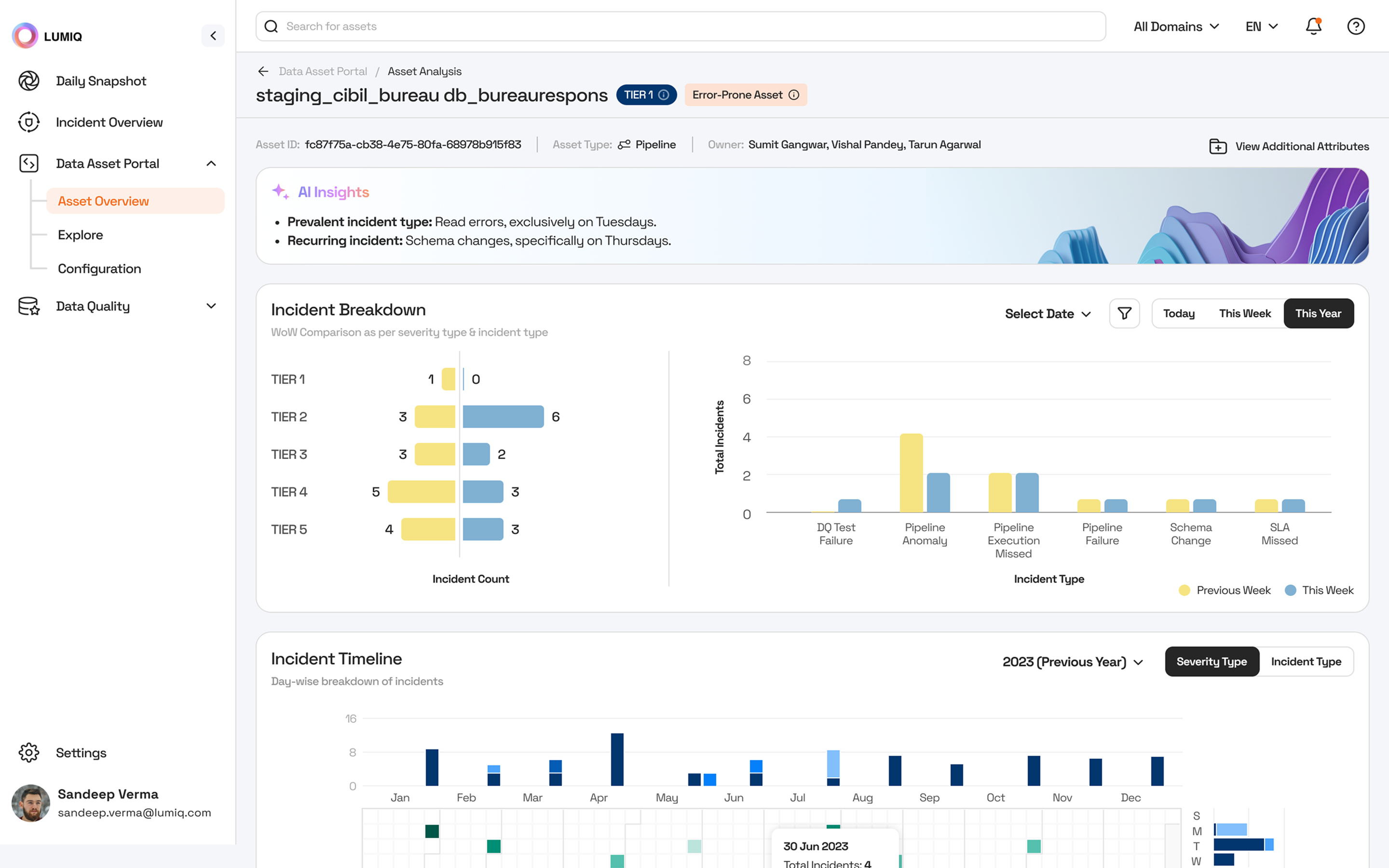Open the help question mark icon

click(x=1356, y=27)
